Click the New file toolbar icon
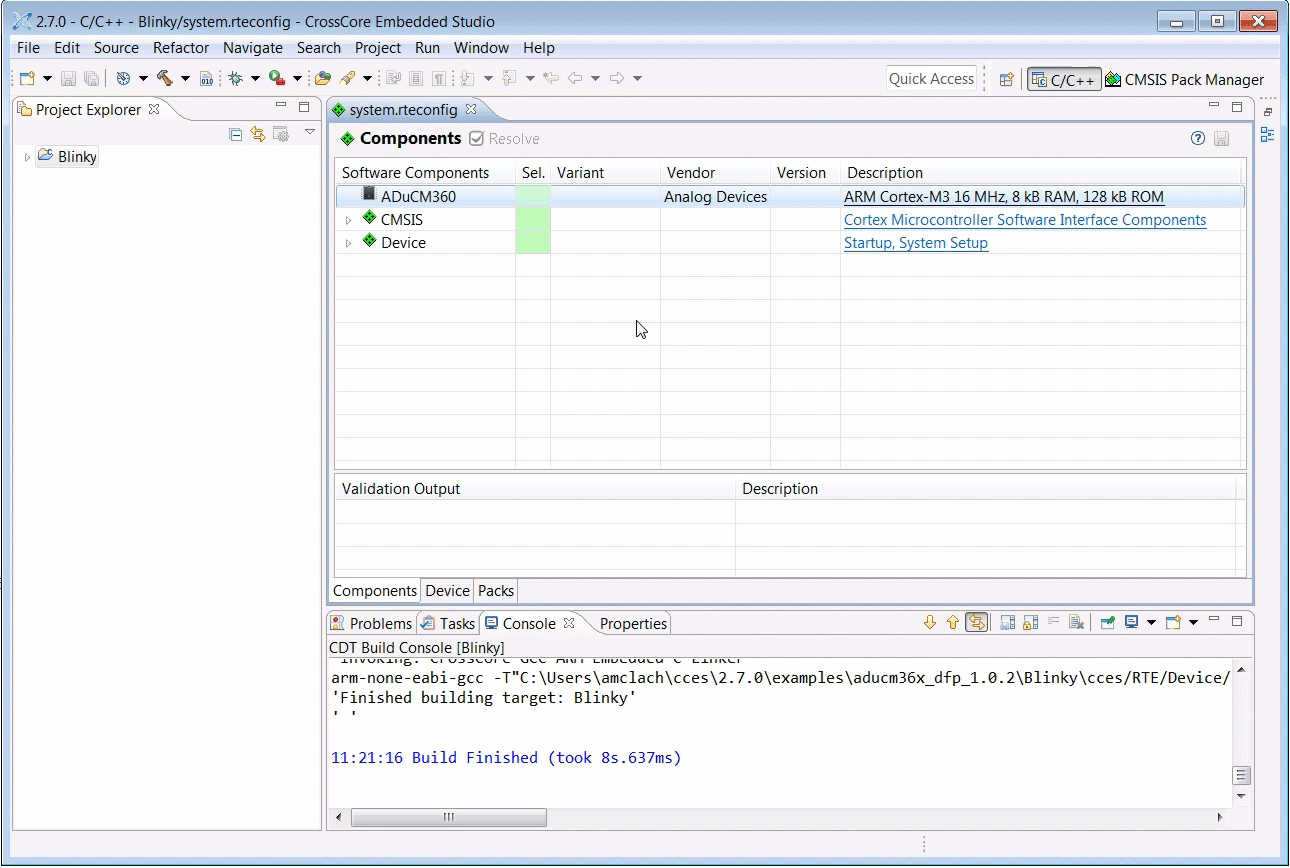Image resolution: width=1290 pixels, height=868 pixels. (28, 78)
